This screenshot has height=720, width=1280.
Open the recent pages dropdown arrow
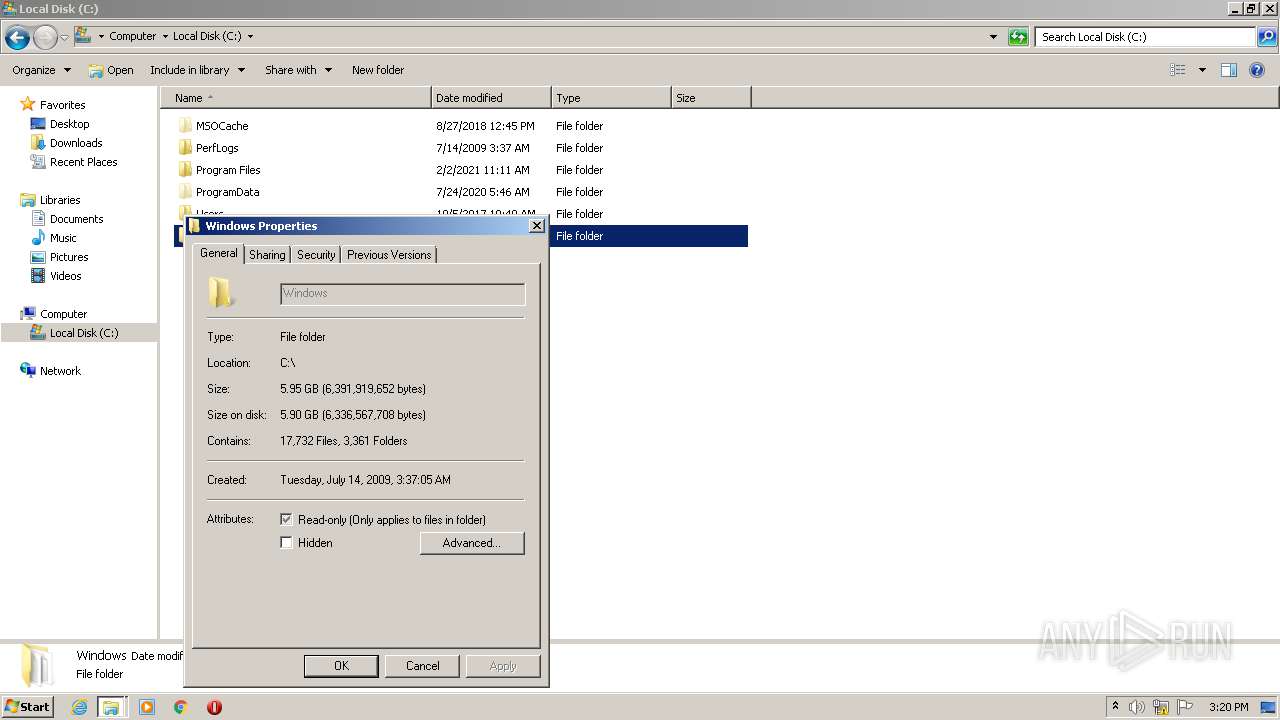click(x=64, y=38)
